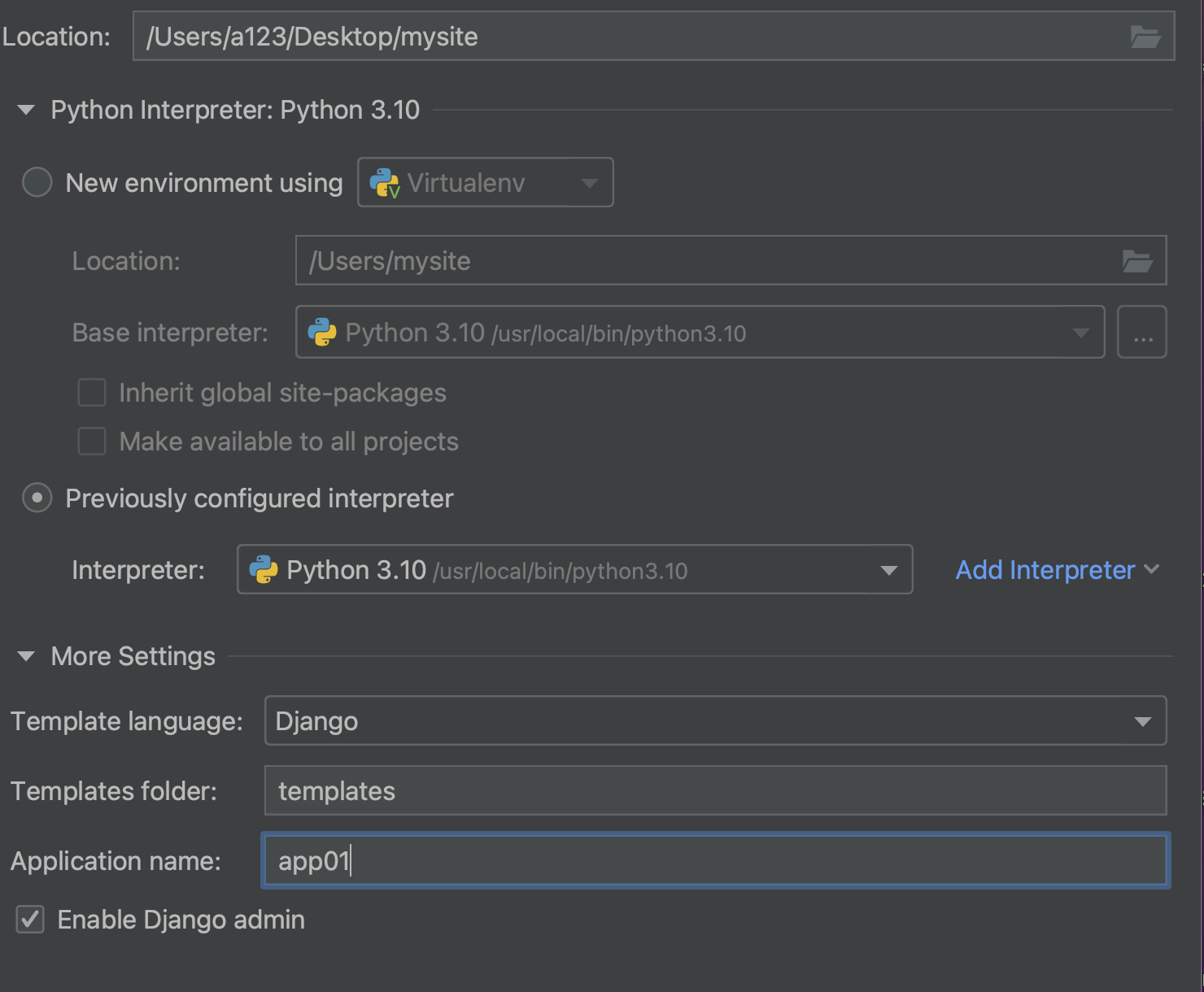This screenshot has height=992, width=1204.
Task: Click the Virtualenv Python icon
Action: pyautogui.click(x=385, y=183)
